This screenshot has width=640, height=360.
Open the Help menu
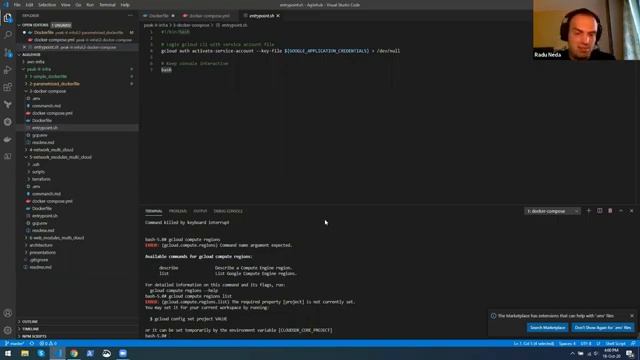click(x=125, y=5)
